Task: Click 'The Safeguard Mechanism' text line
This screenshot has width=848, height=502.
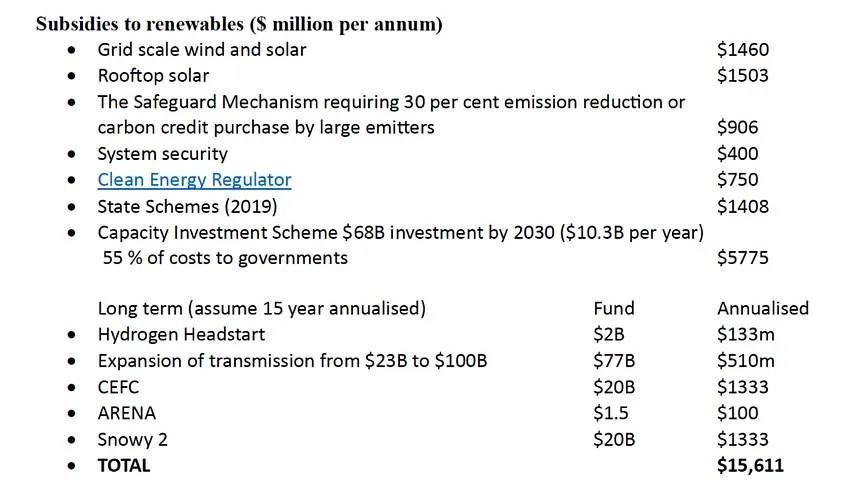Action: (391, 102)
